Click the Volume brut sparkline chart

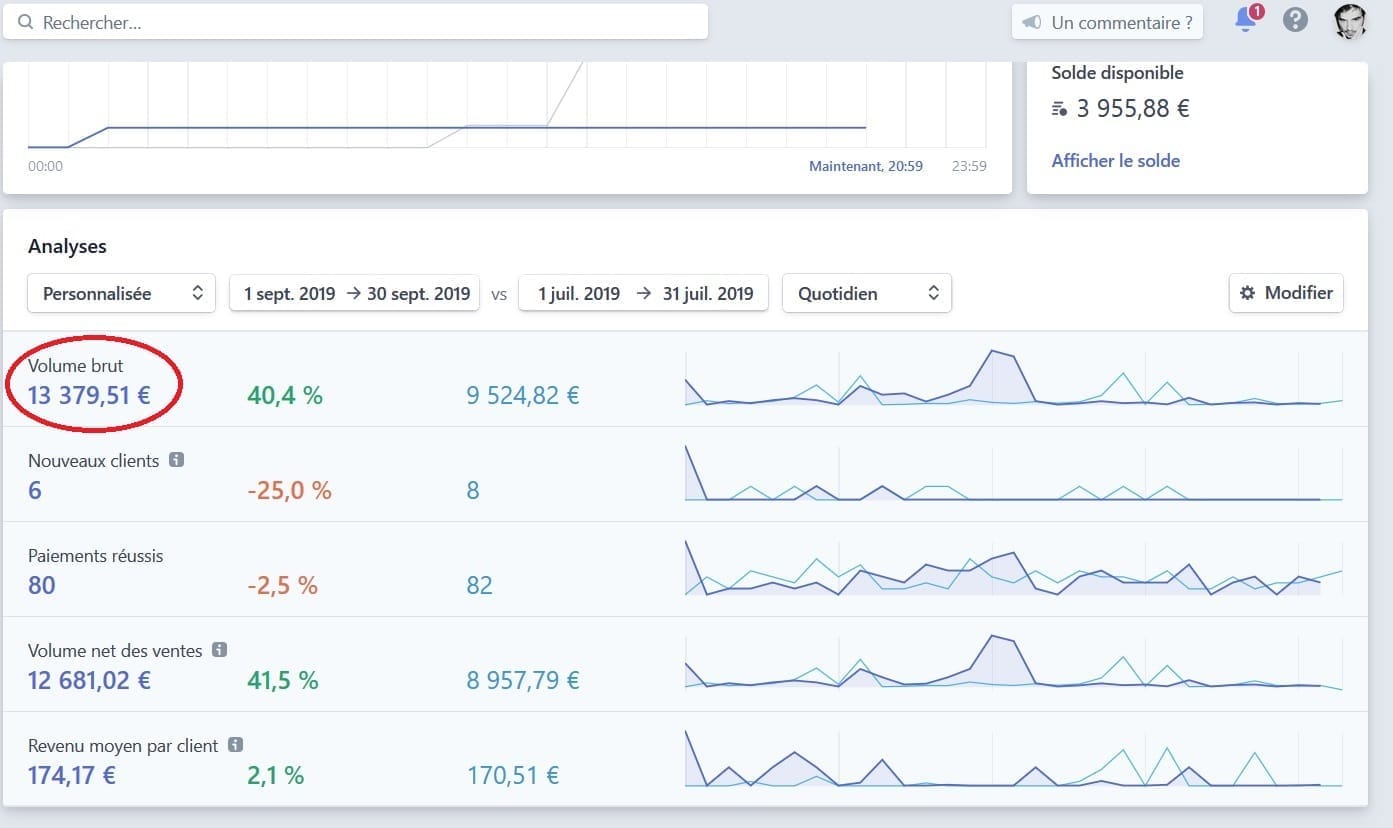click(x=1012, y=379)
